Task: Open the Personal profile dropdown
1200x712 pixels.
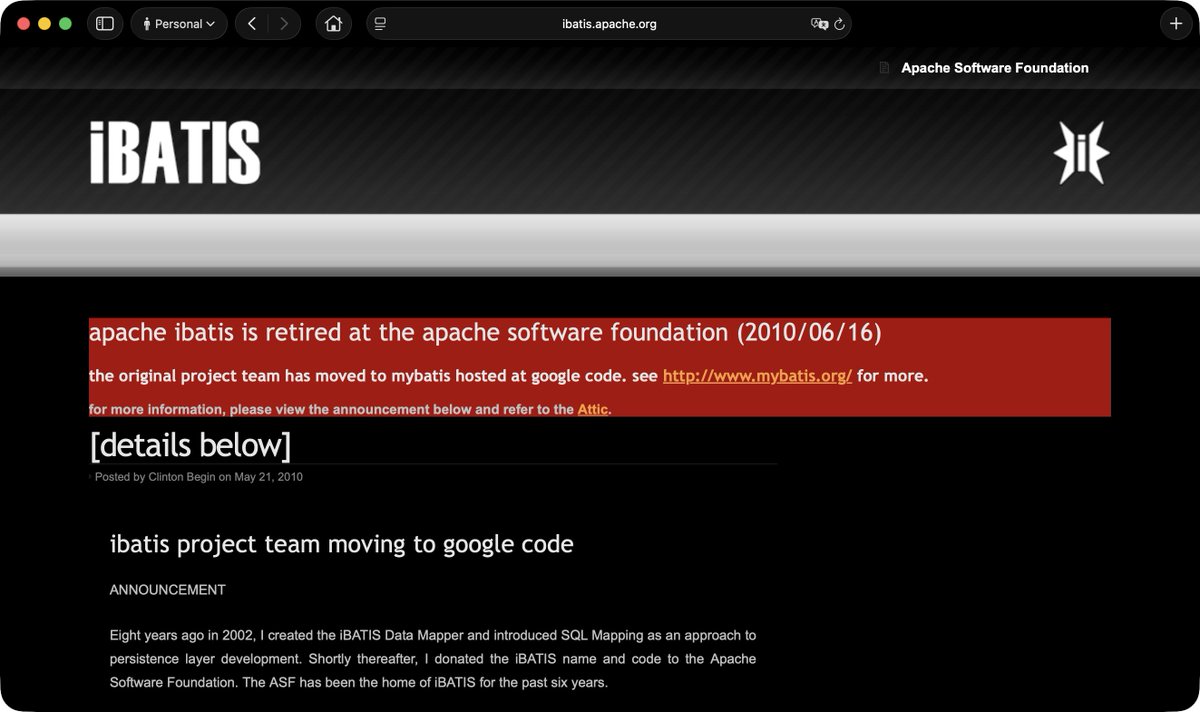Action: 179,23
